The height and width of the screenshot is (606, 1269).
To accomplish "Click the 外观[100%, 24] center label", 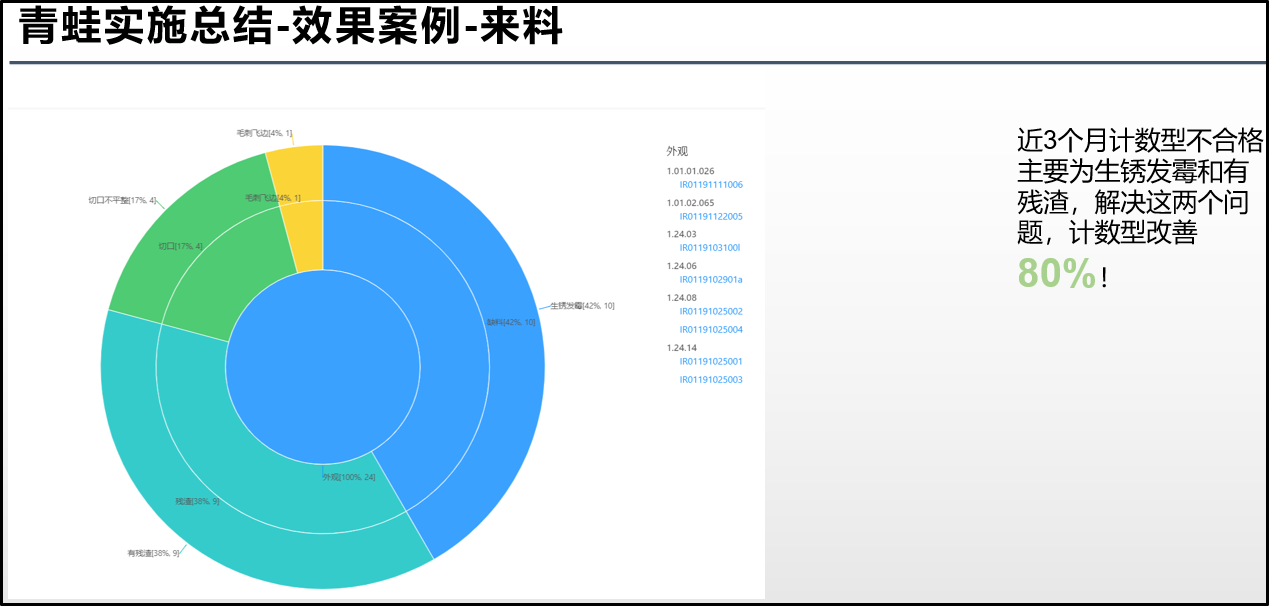I will (x=348, y=477).
